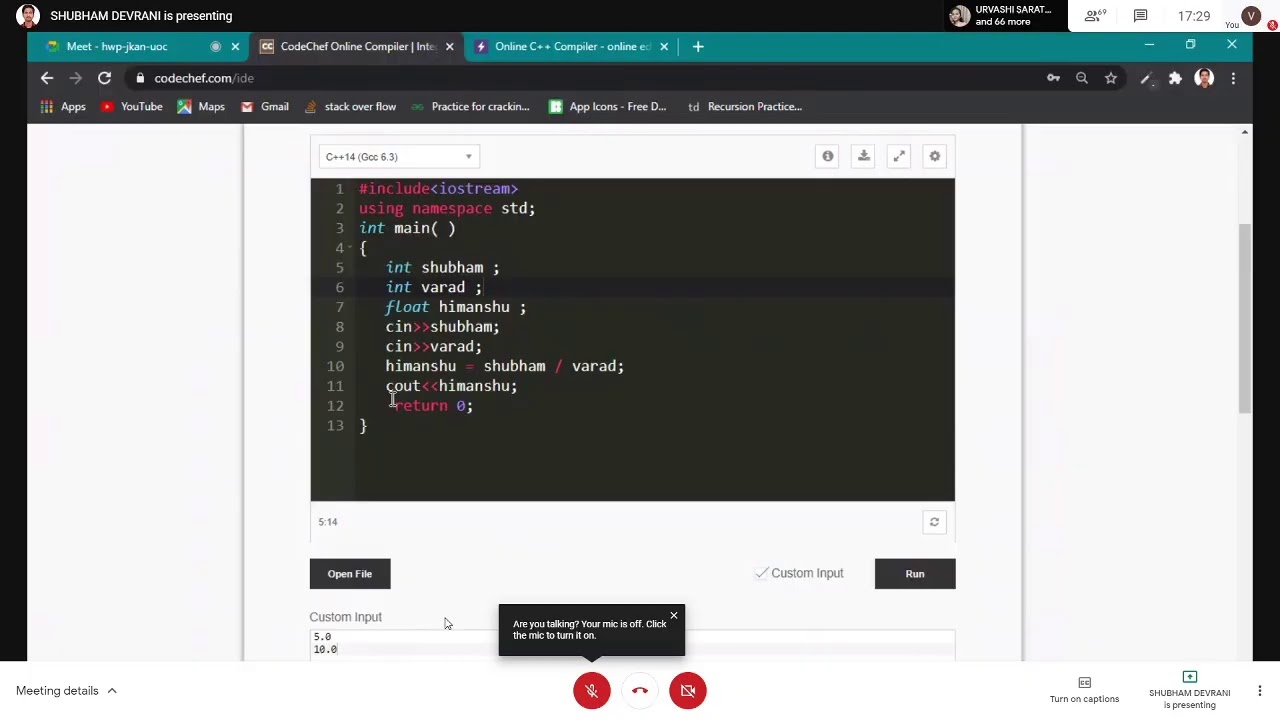Image resolution: width=1280 pixels, height=720 pixels.
Task: Click the 'float himanshu ;' code line
Action: [455, 307]
